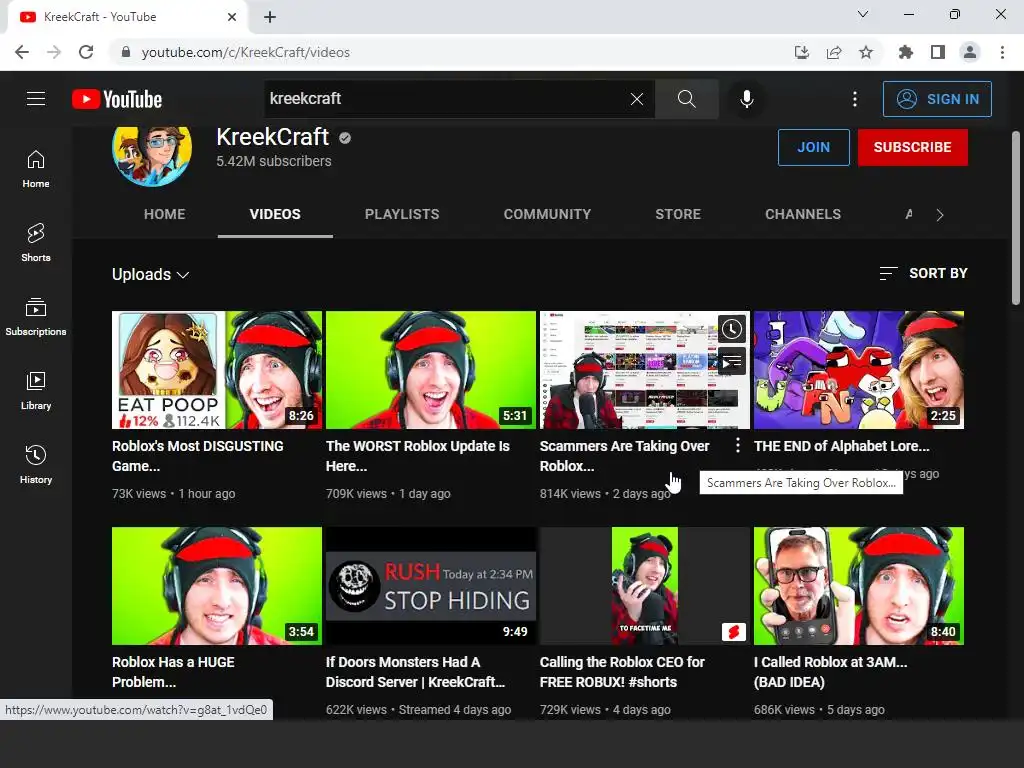Open the Chrome three-dot menu
The width and height of the screenshot is (1024, 768).
coord(1002,52)
